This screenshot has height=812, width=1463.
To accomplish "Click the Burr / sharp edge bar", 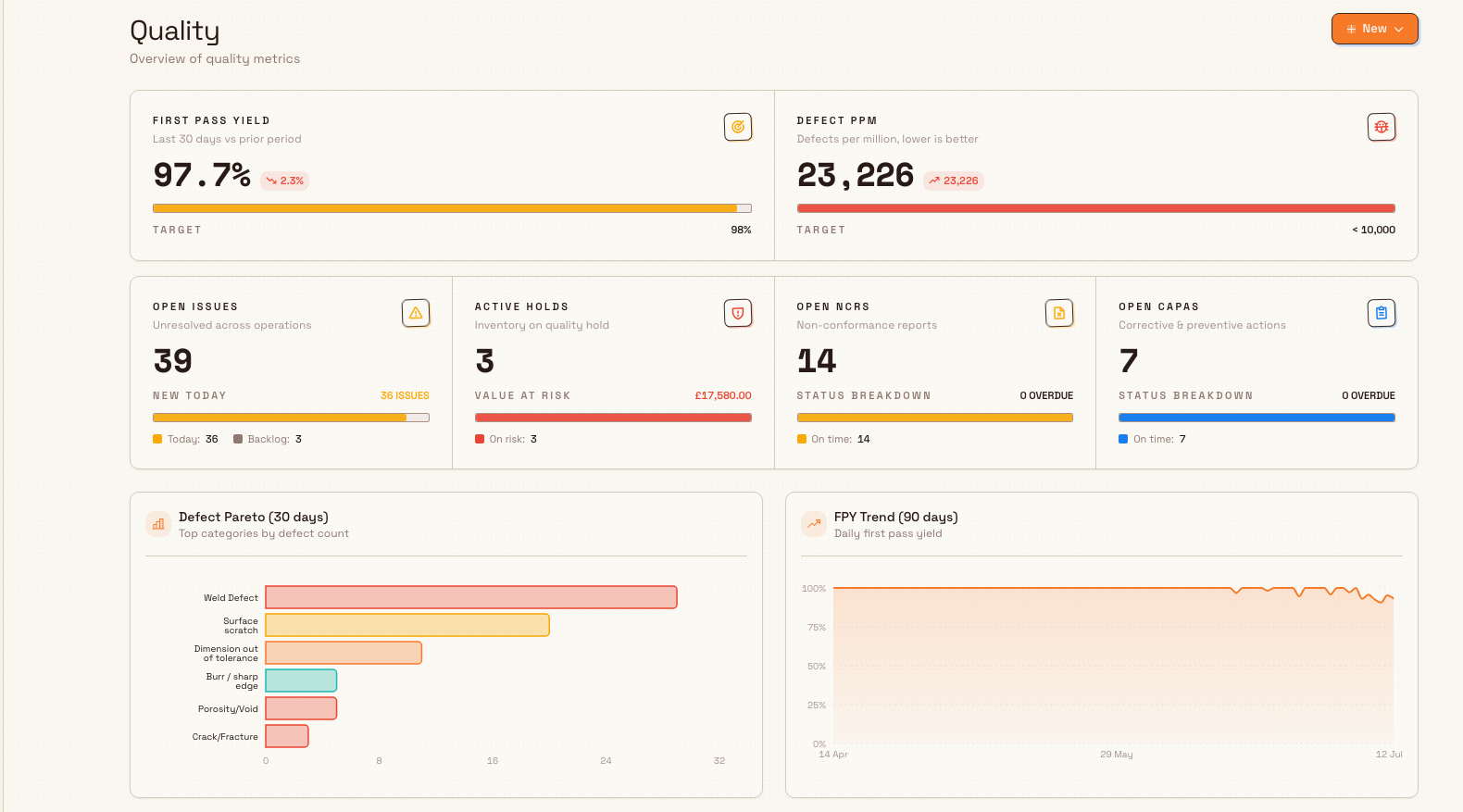I will coord(301,681).
